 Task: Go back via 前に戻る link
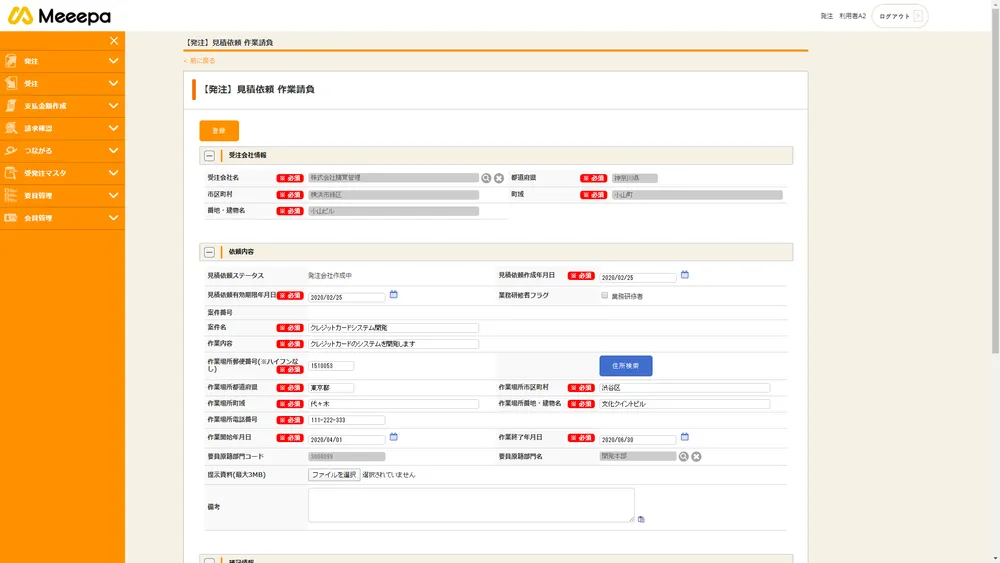click(x=200, y=61)
